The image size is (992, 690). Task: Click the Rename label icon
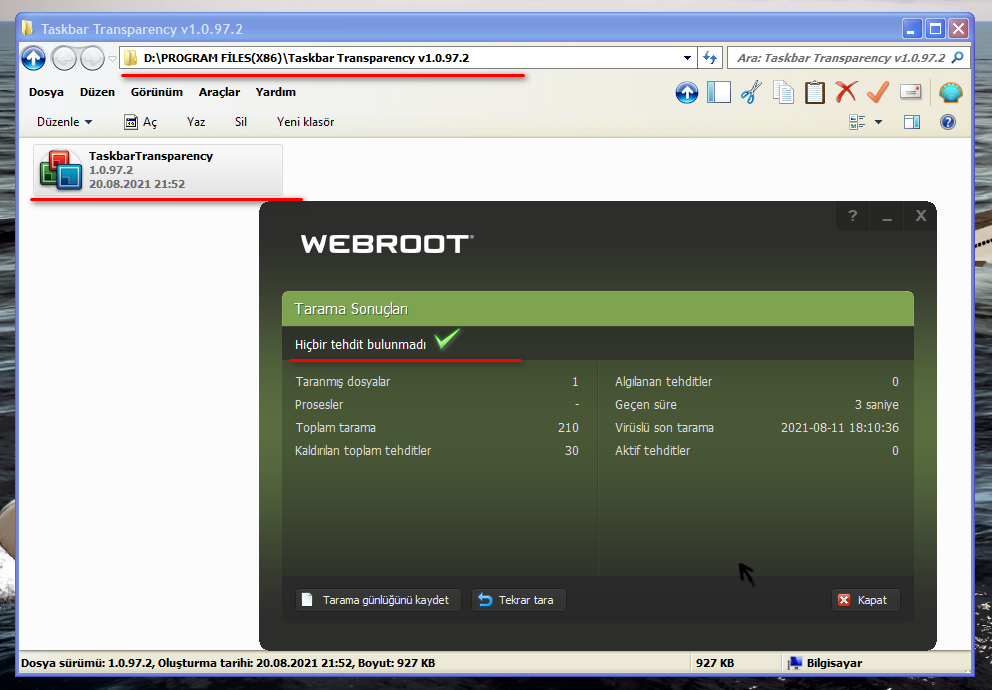(x=910, y=92)
